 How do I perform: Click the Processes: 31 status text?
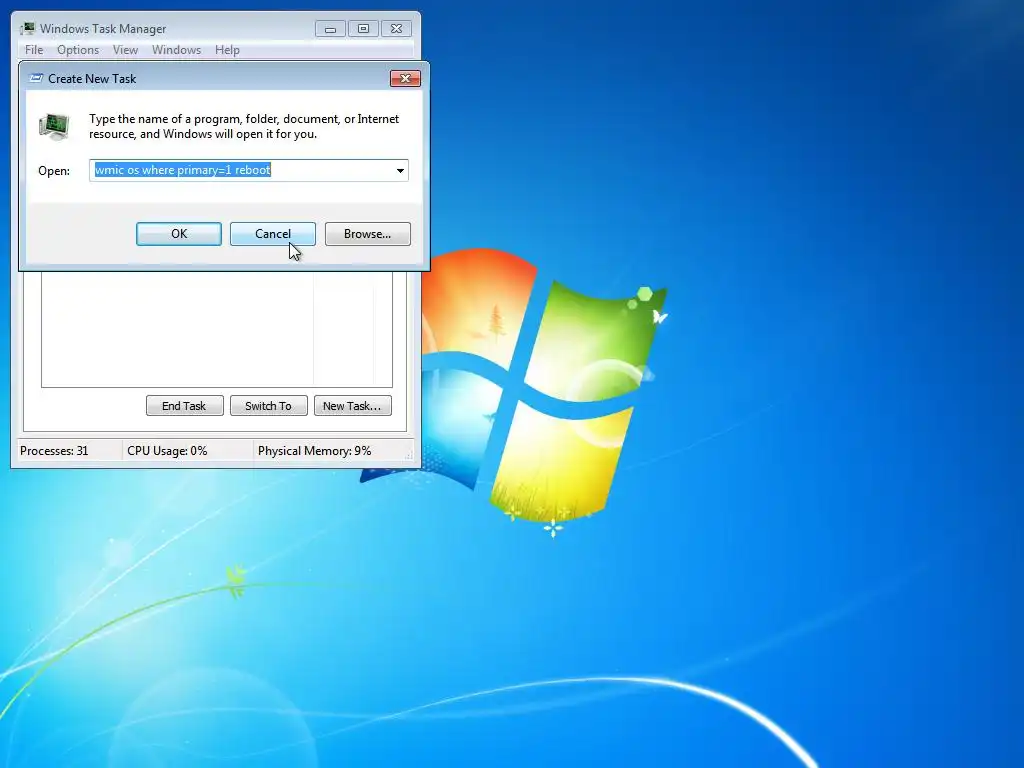tap(54, 451)
